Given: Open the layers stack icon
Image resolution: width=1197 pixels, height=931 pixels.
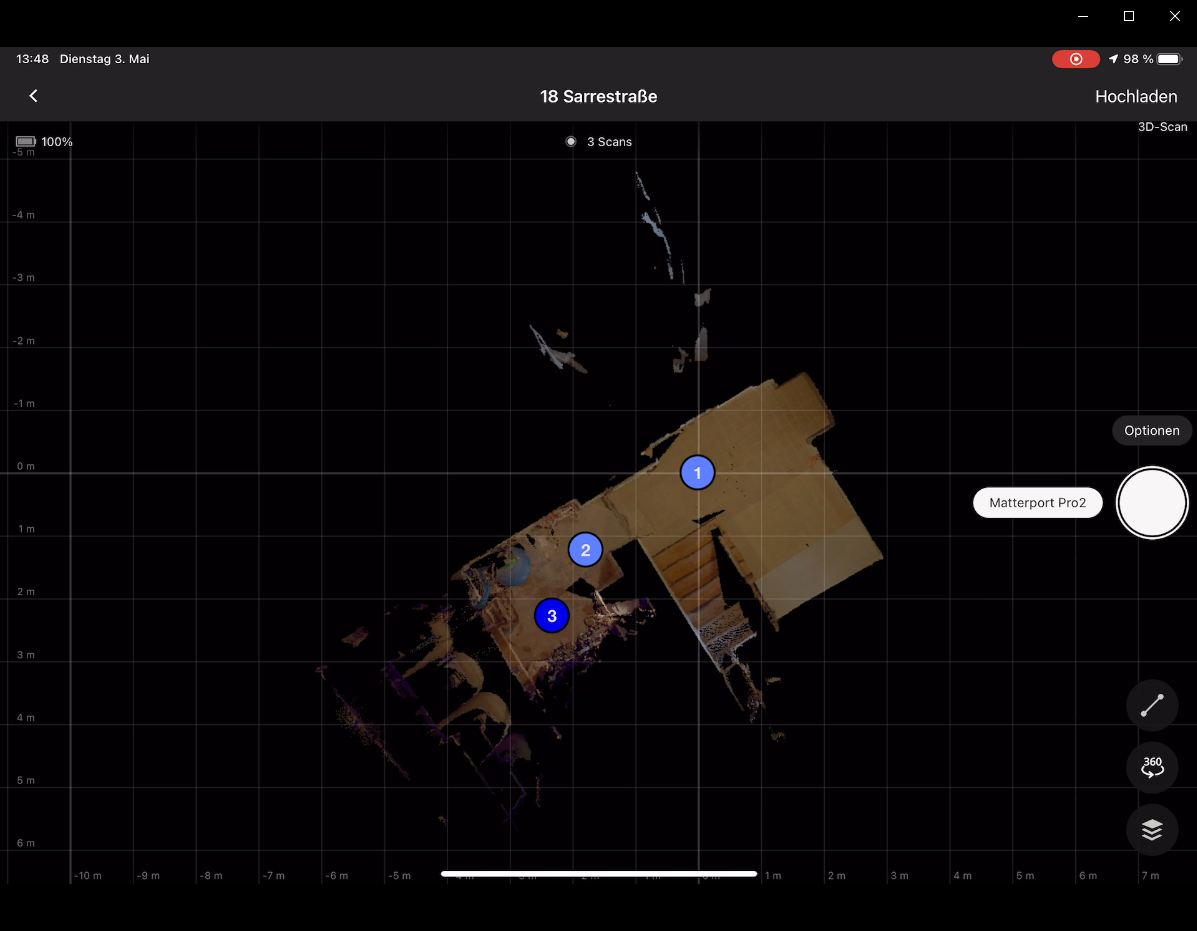Looking at the screenshot, I should [x=1151, y=830].
